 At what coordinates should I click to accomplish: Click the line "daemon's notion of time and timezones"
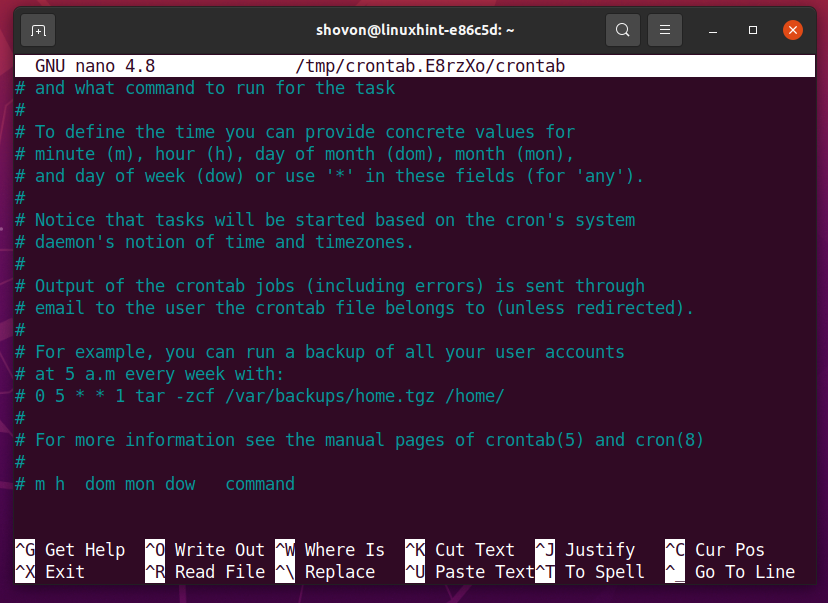click(x=214, y=242)
